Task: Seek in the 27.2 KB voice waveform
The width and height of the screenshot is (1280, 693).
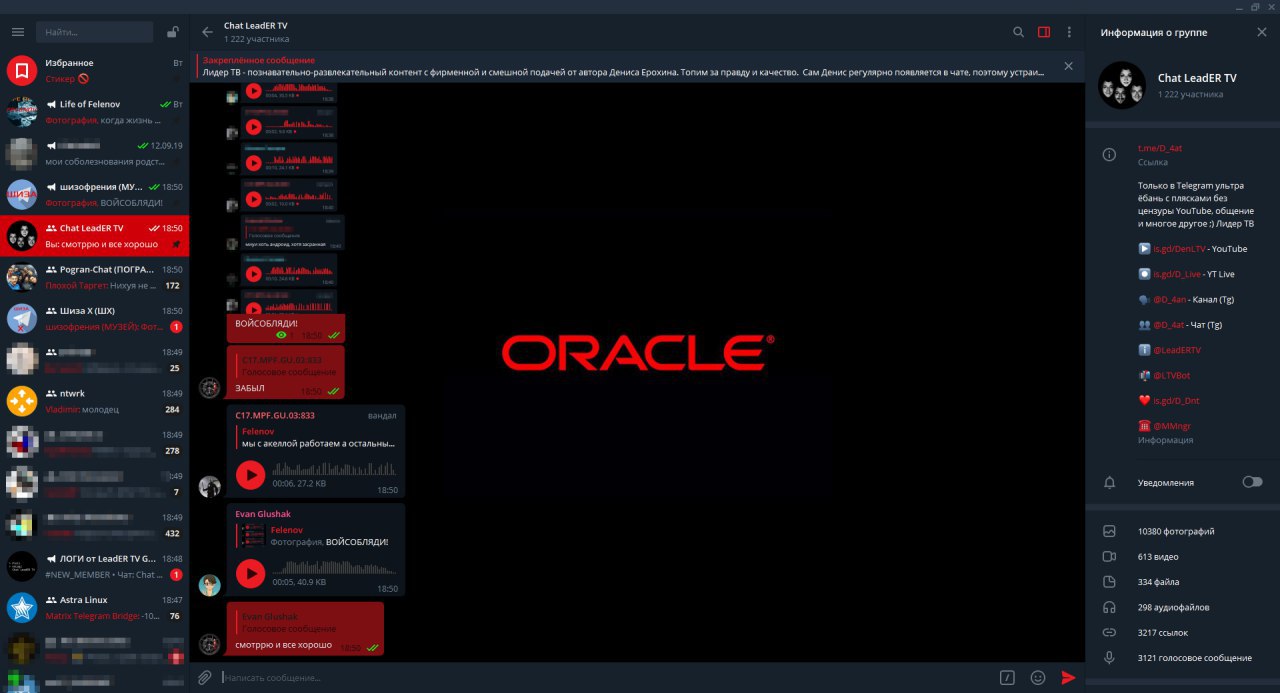Action: (x=334, y=468)
